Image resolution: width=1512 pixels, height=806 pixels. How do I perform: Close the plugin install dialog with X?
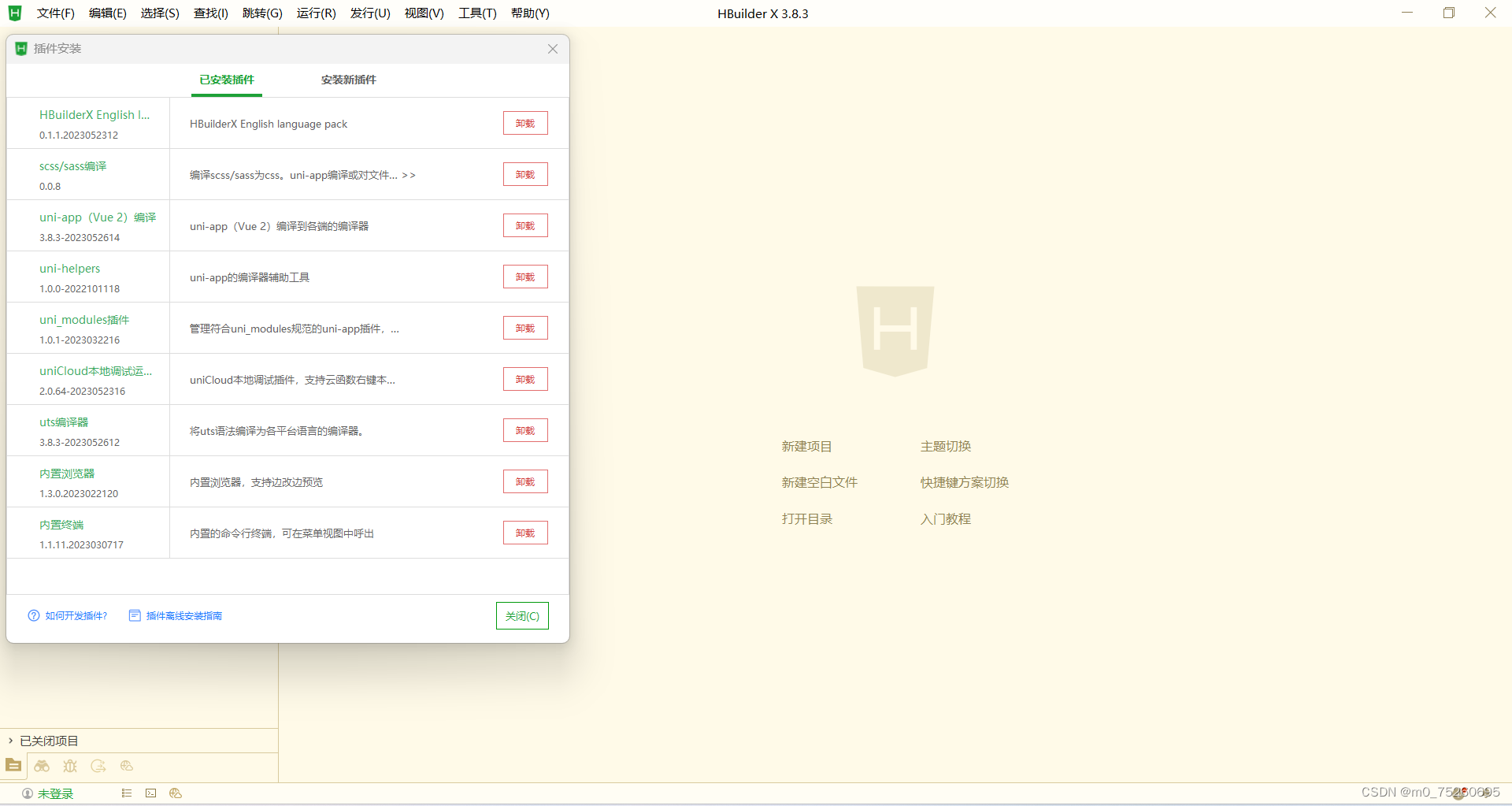point(553,49)
